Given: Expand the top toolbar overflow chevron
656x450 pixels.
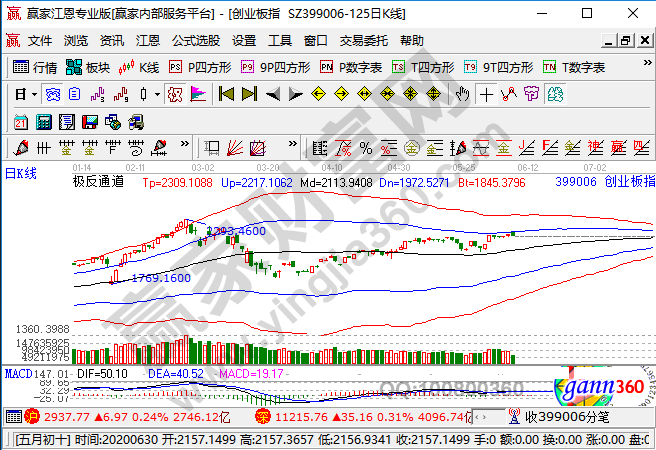Looking at the screenshot, I should [647, 63].
